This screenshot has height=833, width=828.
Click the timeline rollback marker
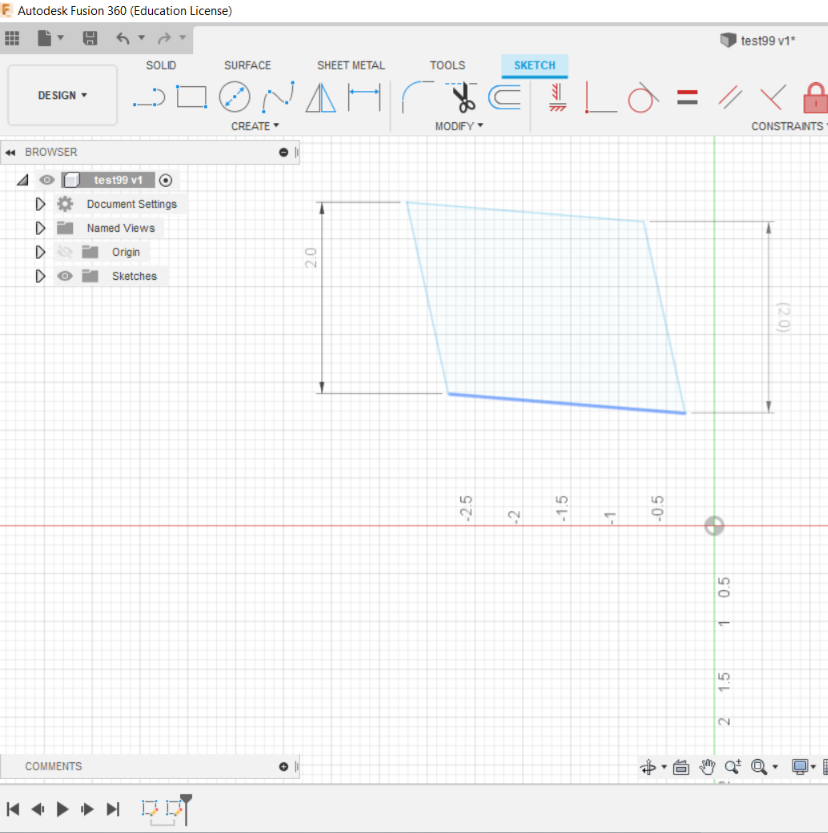(186, 808)
